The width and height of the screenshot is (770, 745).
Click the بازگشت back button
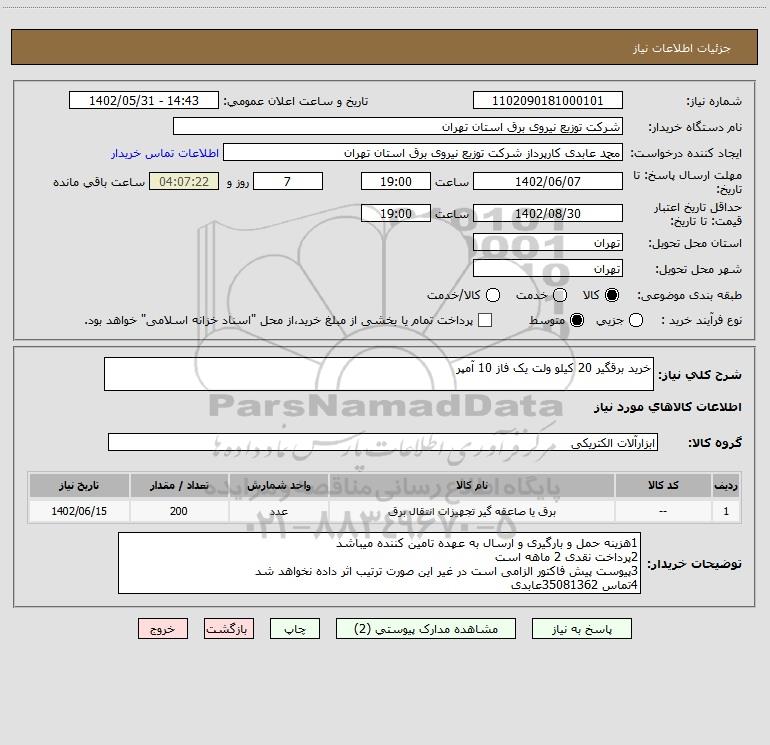pyautogui.click(x=229, y=629)
